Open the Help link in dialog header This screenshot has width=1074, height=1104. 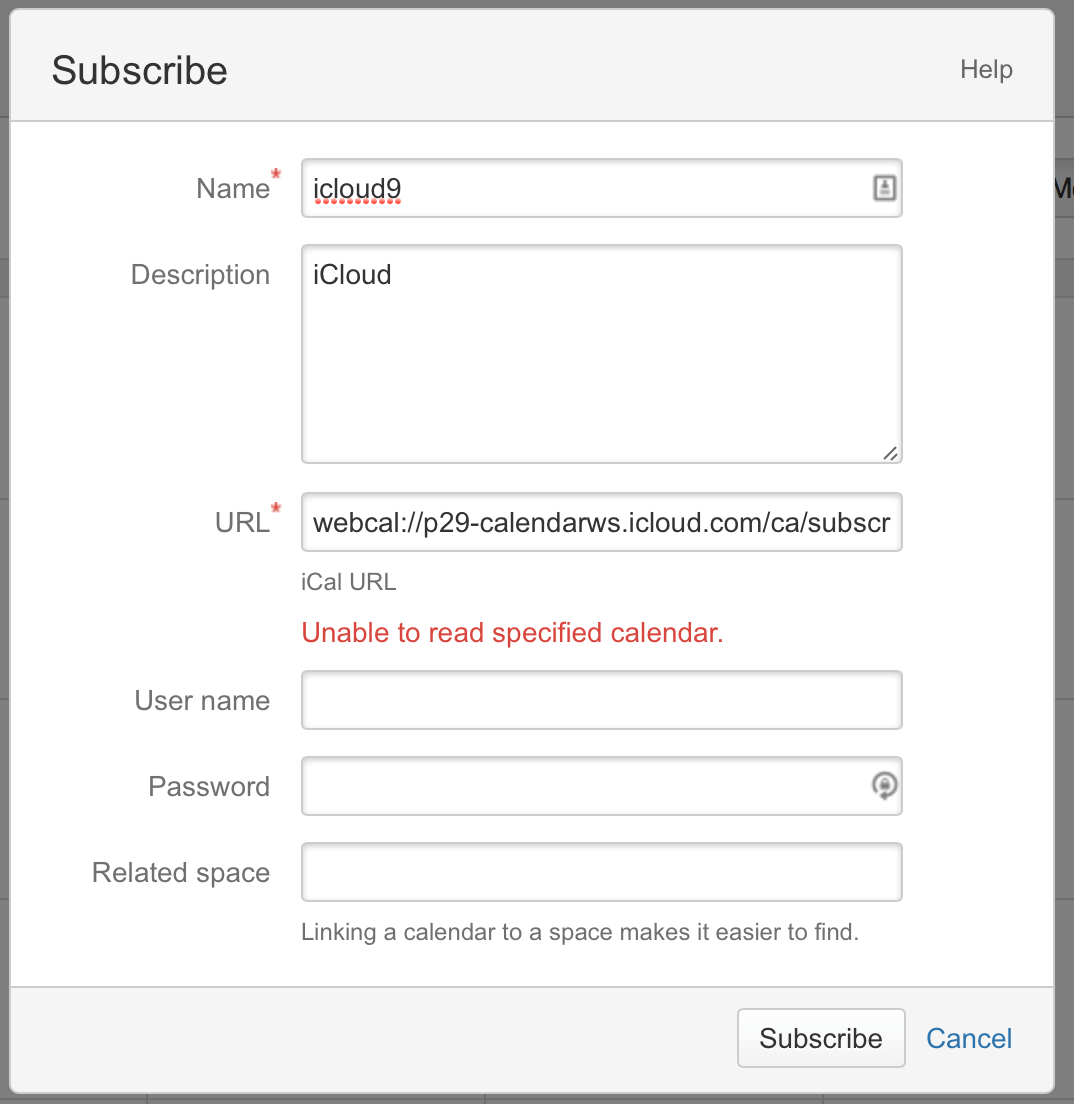986,69
